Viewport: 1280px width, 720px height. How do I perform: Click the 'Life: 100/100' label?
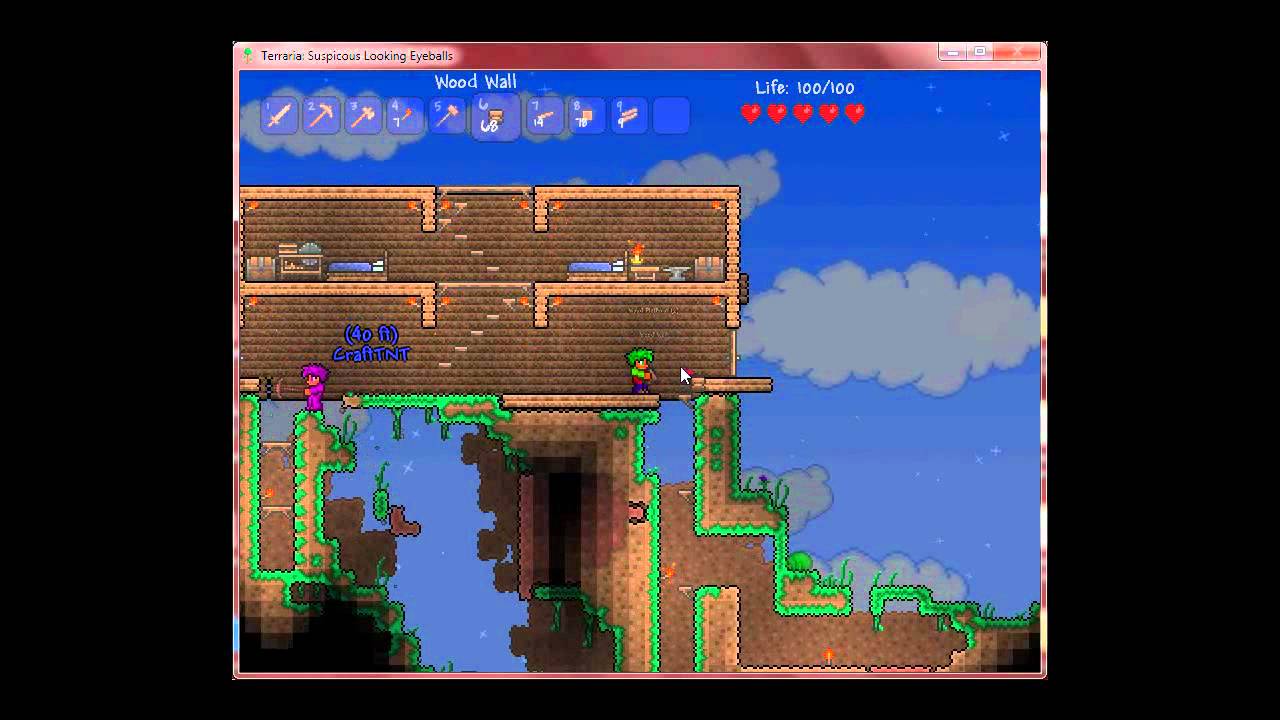pyautogui.click(x=804, y=88)
